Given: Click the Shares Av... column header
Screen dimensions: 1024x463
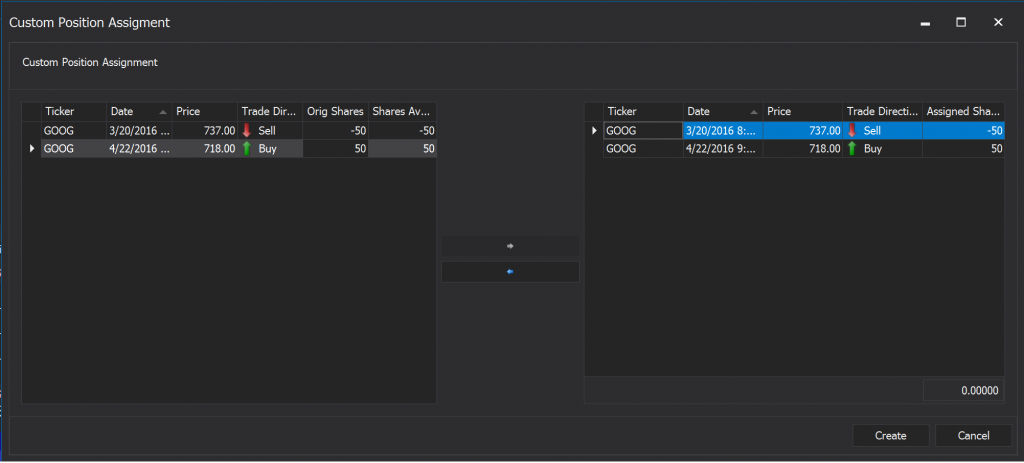Looking at the screenshot, I should coord(402,112).
